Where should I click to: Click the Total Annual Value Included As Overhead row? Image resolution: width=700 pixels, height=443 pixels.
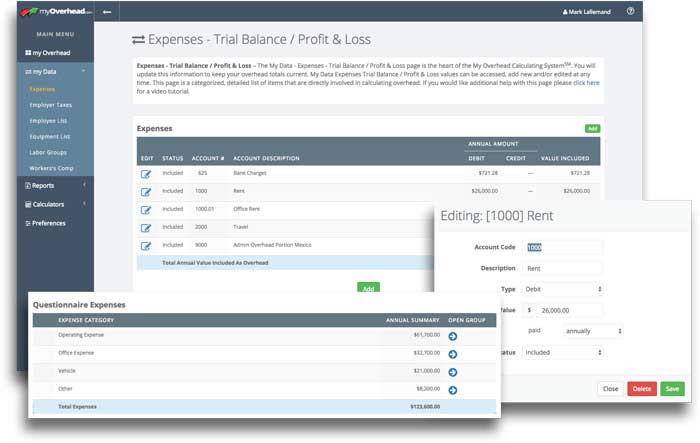pos(285,263)
